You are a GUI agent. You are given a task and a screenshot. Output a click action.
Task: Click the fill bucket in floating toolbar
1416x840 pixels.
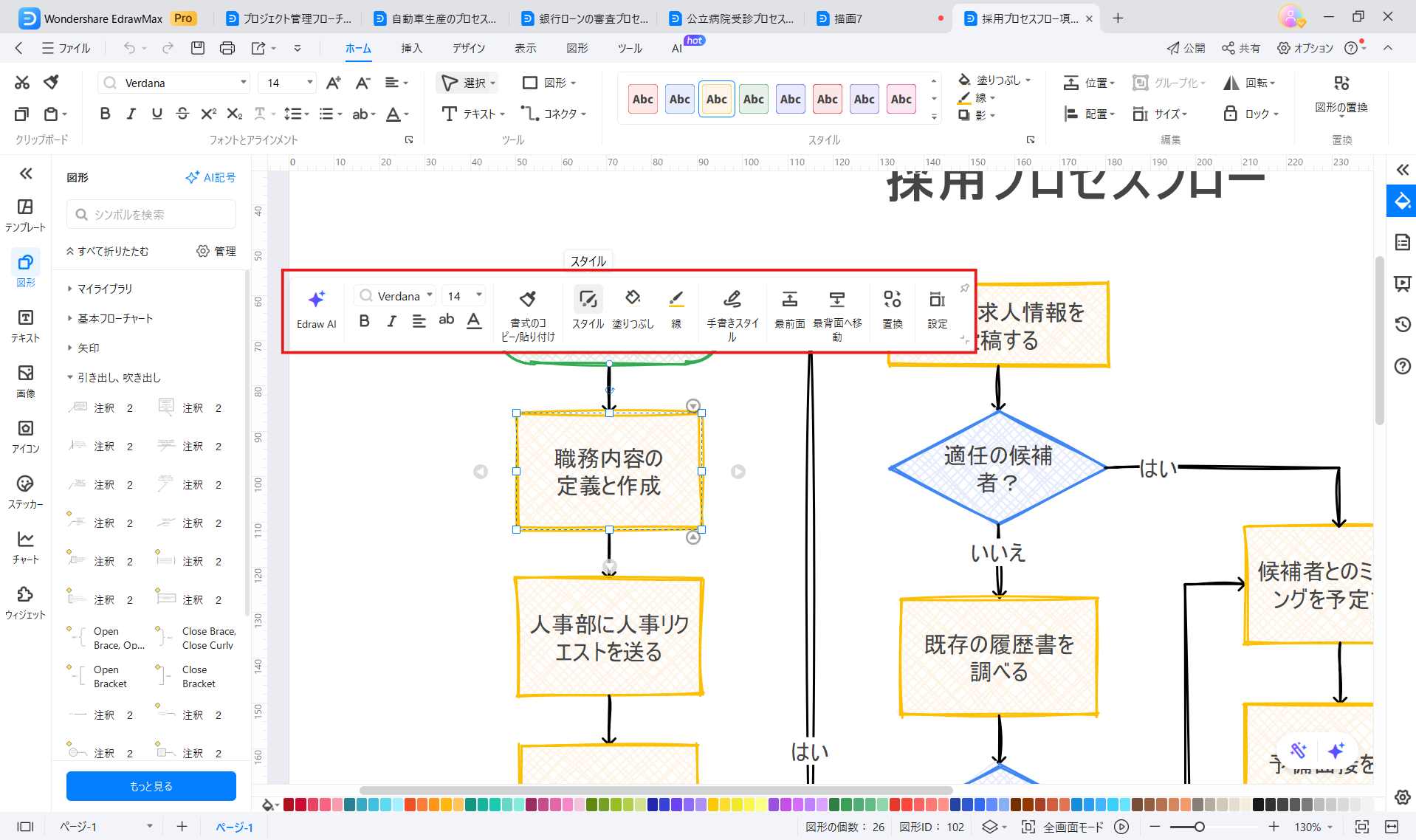[633, 297]
